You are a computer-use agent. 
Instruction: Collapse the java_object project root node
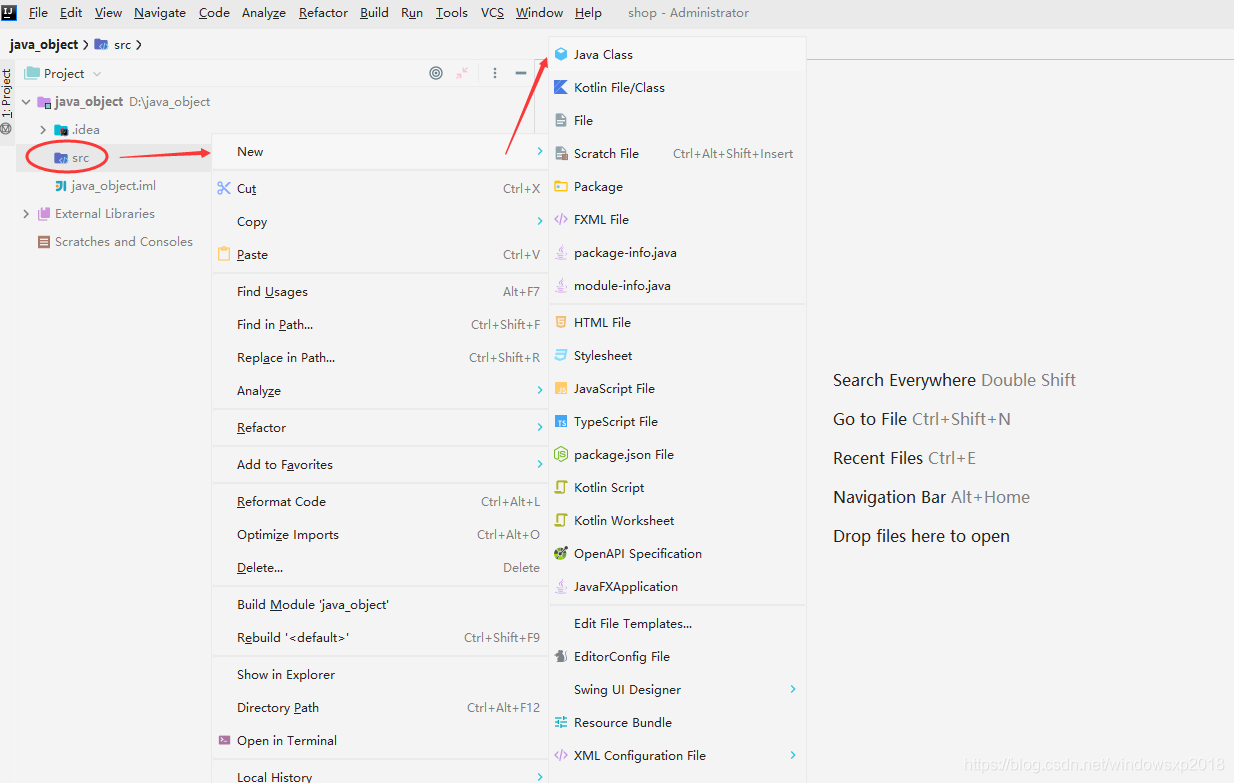tap(26, 102)
